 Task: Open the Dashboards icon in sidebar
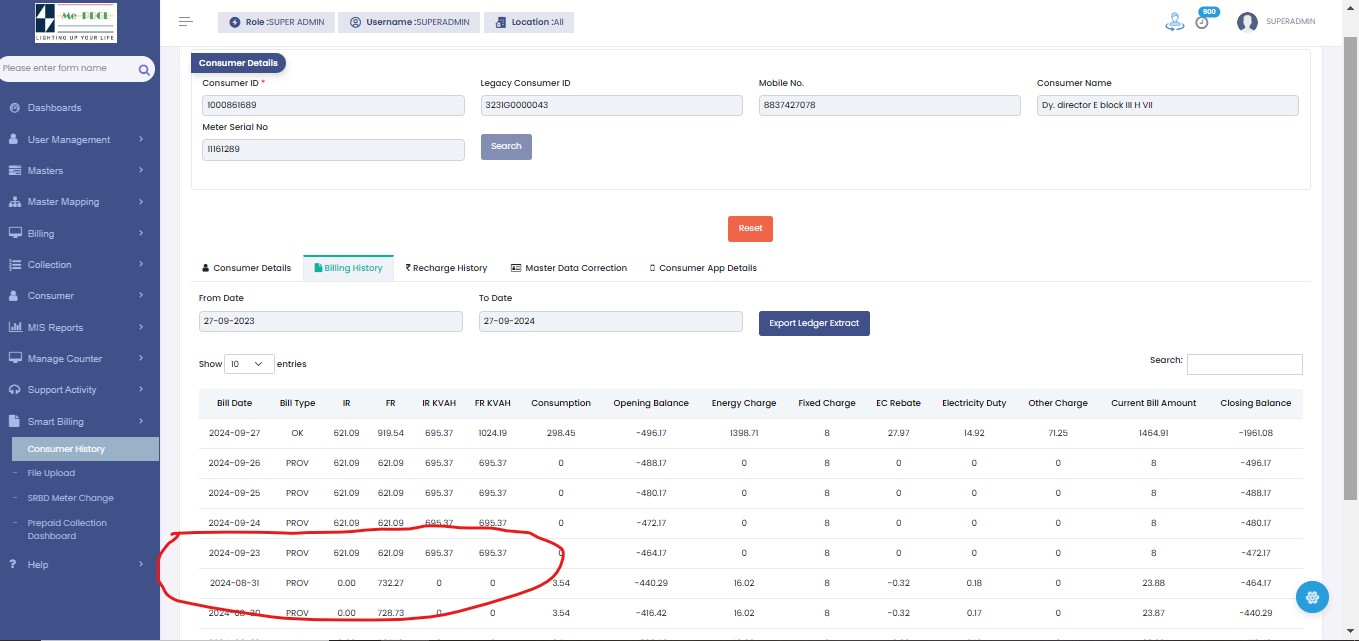15,108
